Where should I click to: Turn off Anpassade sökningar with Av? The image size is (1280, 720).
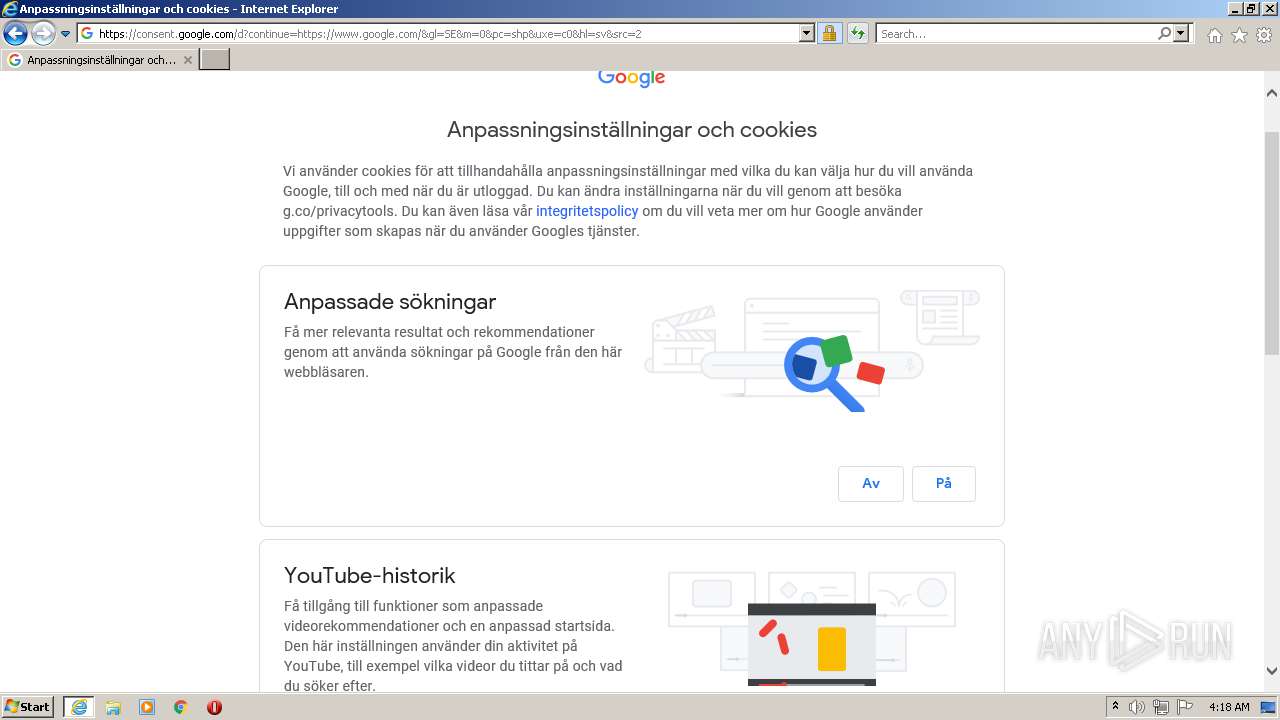click(871, 483)
